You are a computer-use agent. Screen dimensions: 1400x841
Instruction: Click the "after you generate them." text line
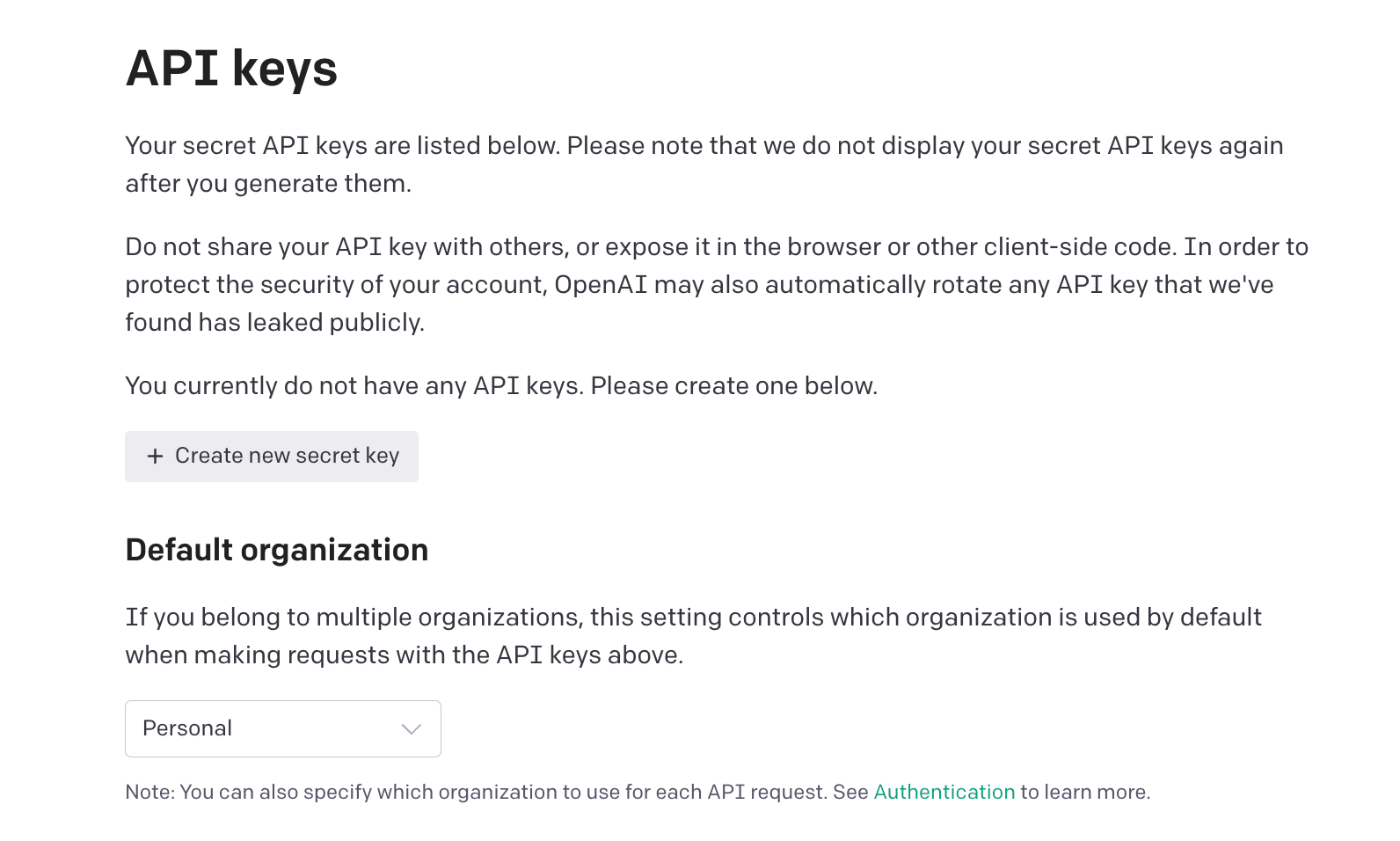click(x=268, y=184)
